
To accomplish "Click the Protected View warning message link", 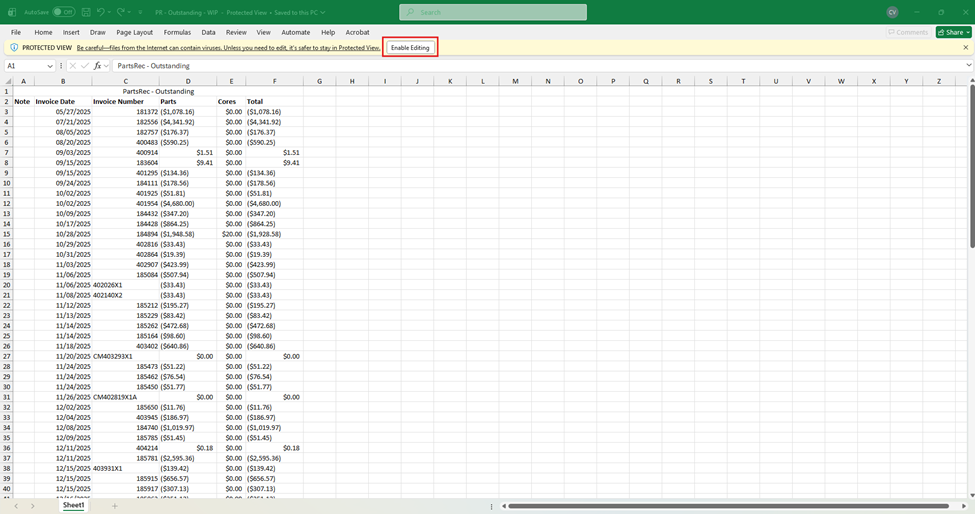I will [228, 48].
